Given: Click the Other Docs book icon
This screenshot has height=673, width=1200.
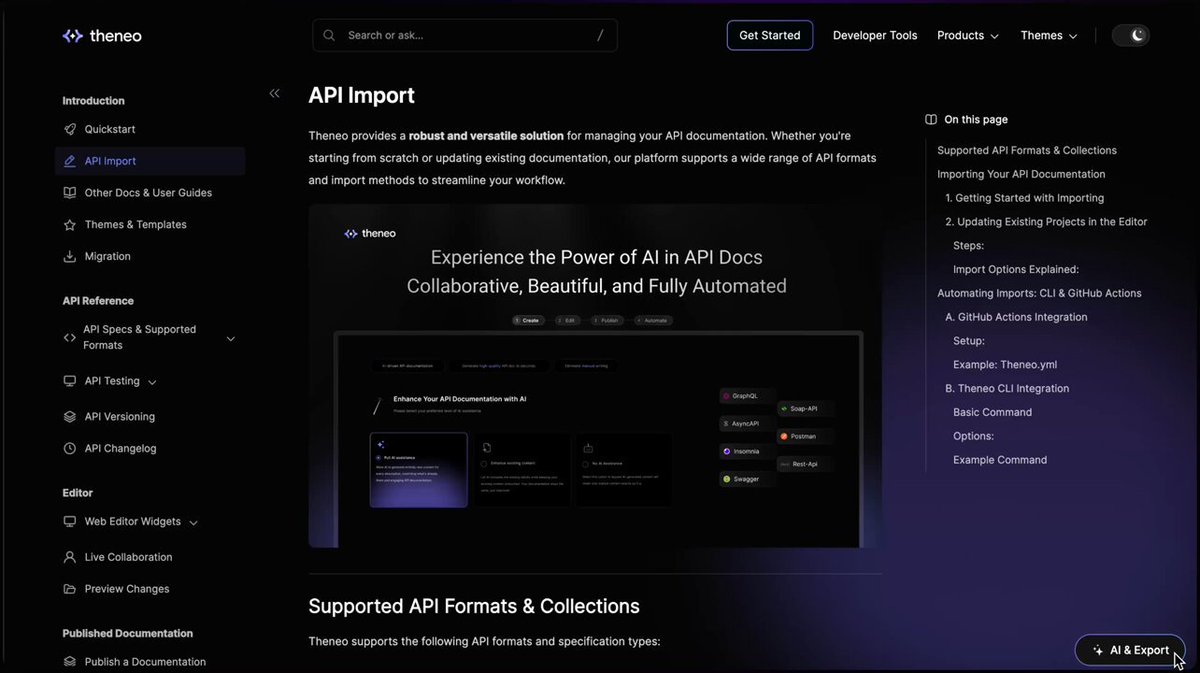Looking at the screenshot, I should point(70,193).
